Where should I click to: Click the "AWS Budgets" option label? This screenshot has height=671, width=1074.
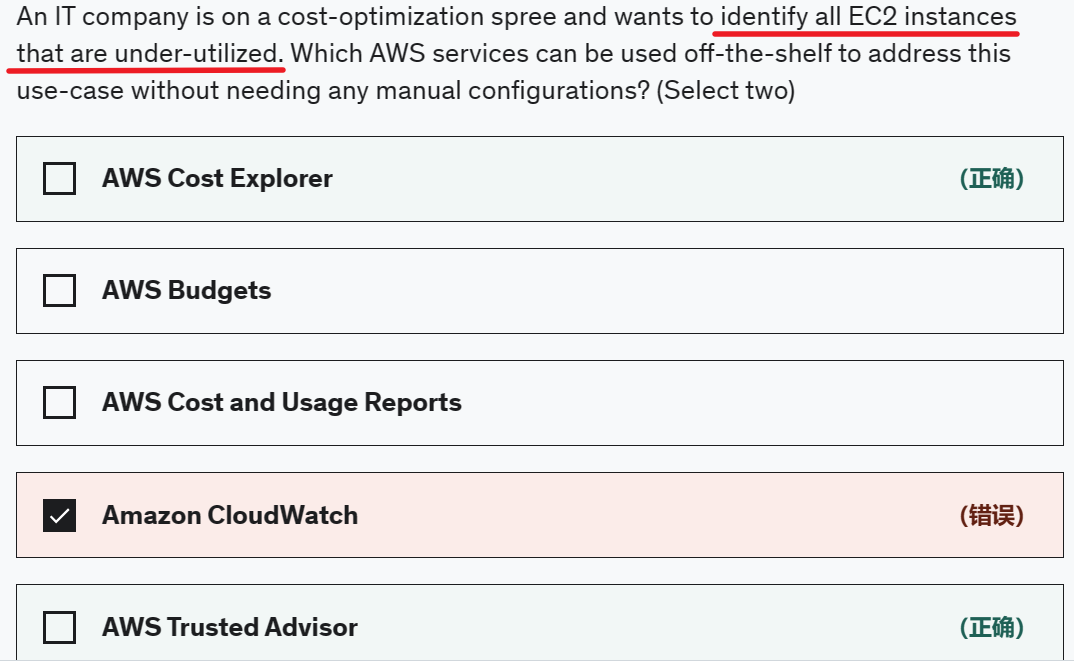coord(187,291)
